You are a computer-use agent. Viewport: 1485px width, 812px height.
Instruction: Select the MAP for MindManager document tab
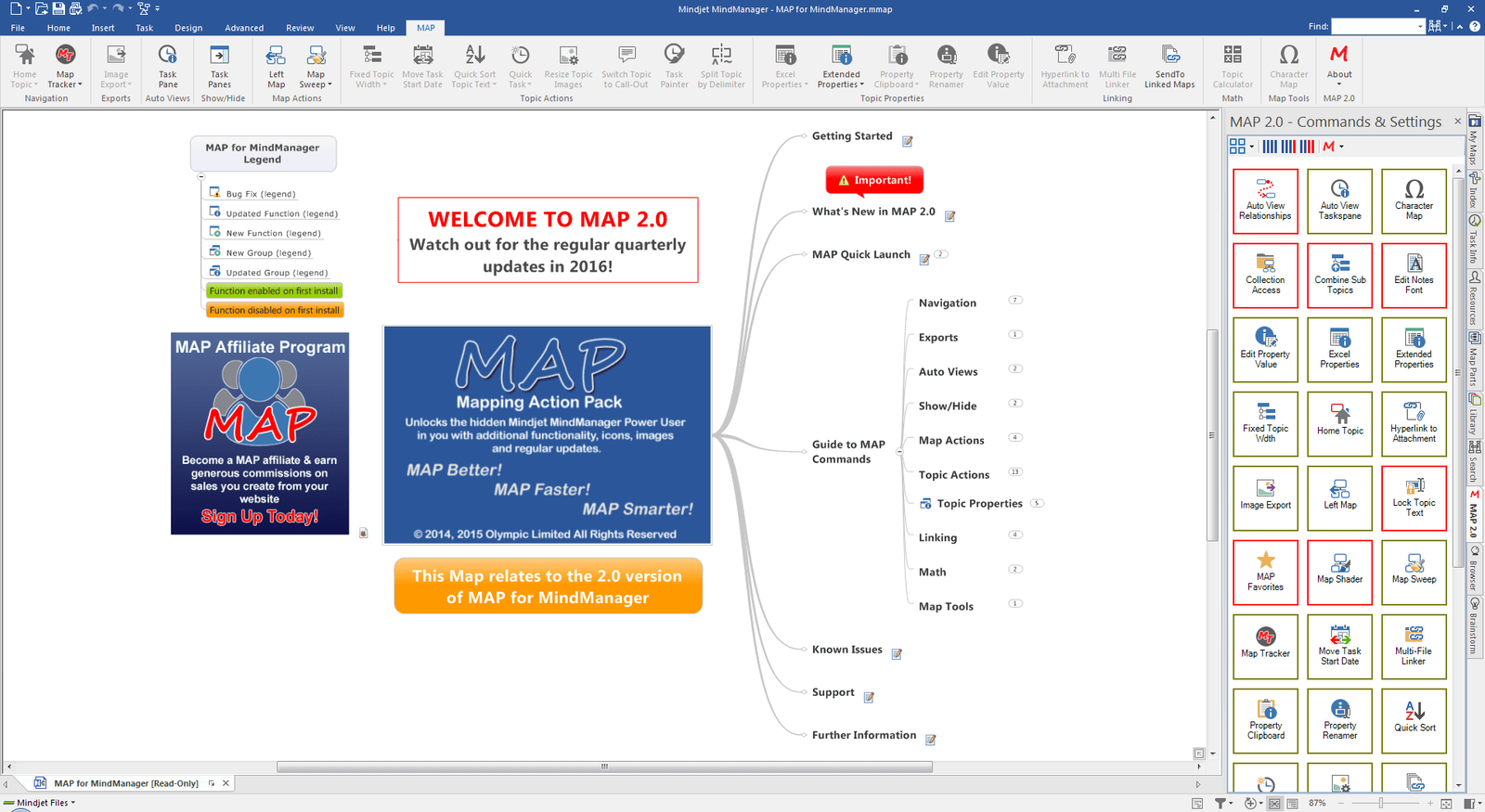[126, 783]
